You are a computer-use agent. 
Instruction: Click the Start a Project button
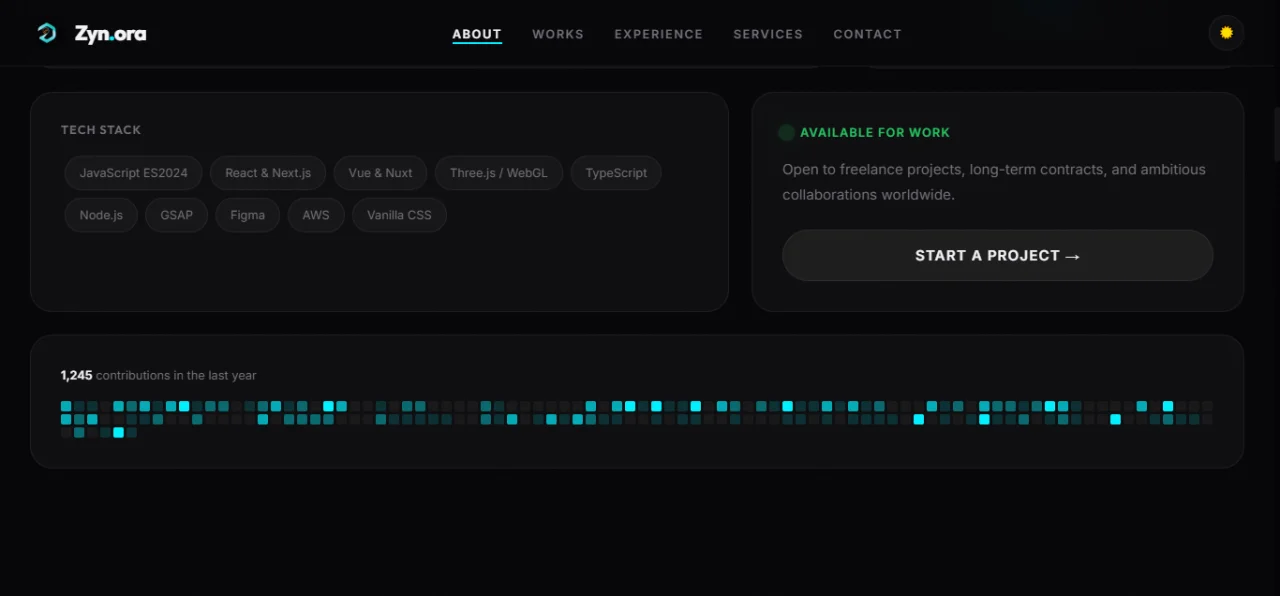click(x=997, y=255)
